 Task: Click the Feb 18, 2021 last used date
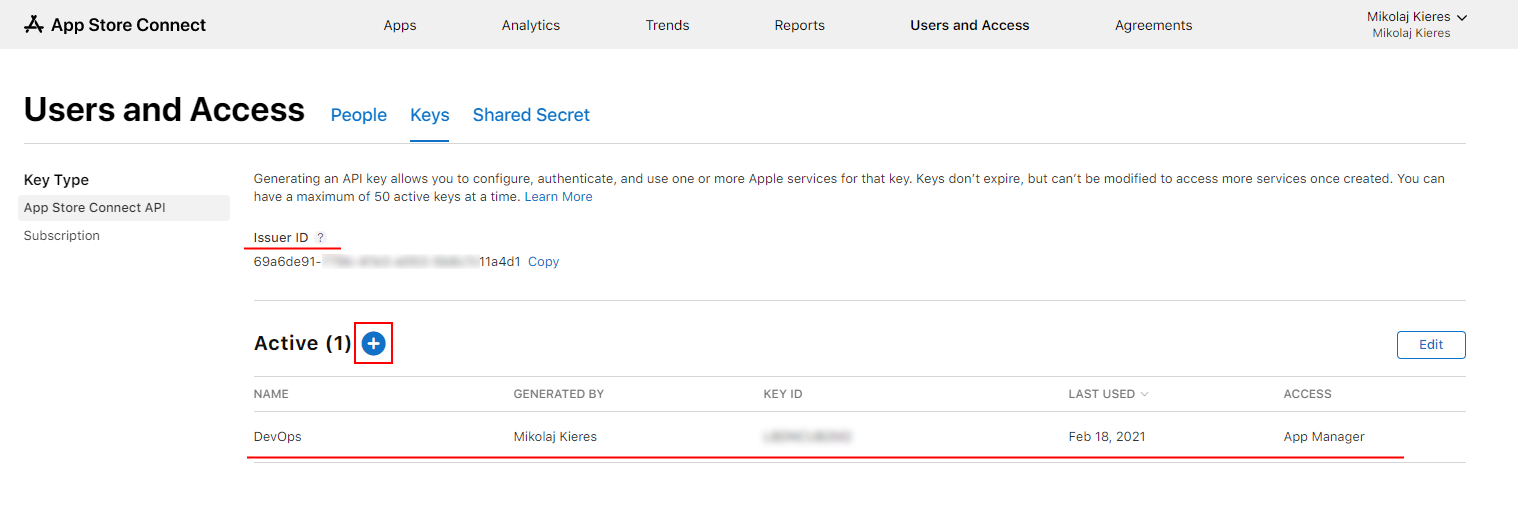click(1107, 437)
